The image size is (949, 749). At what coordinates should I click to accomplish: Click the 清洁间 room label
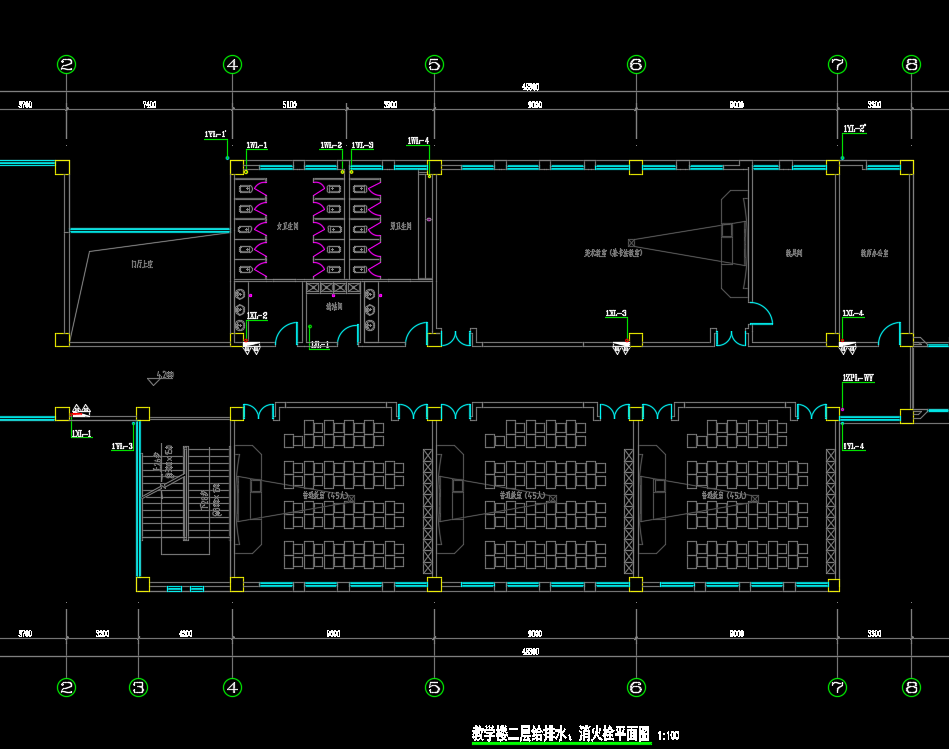[x=334, y=307]
